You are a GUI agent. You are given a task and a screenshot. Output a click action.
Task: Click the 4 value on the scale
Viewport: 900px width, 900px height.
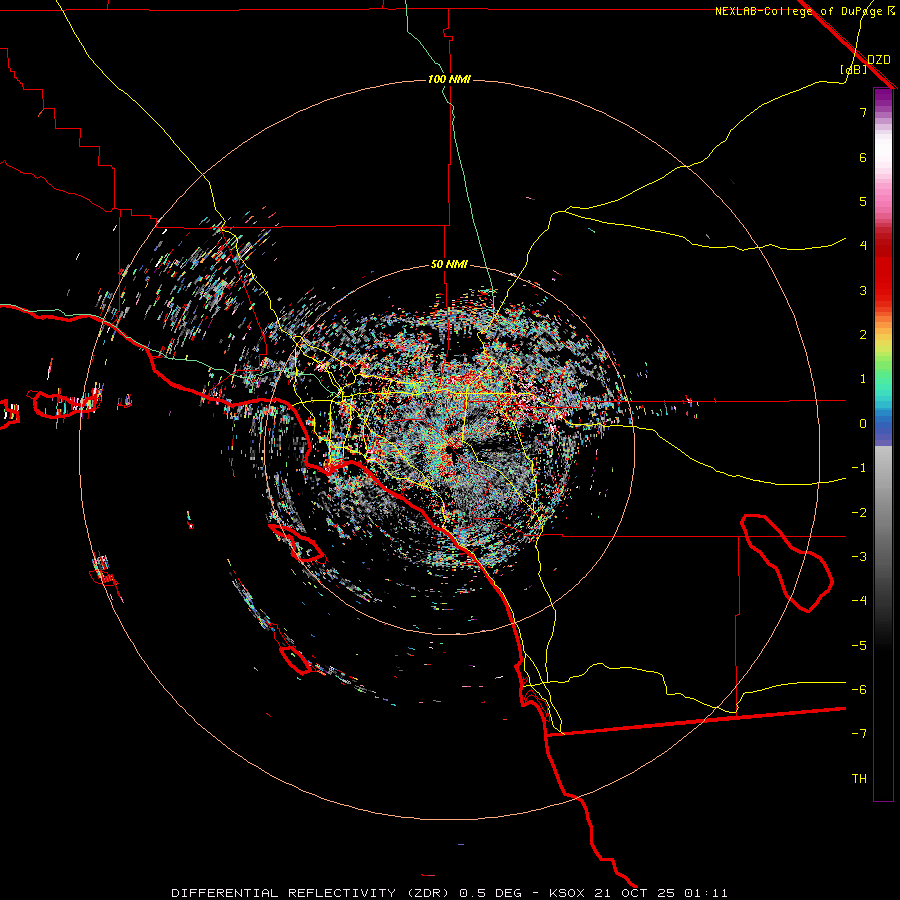[863, 246]
